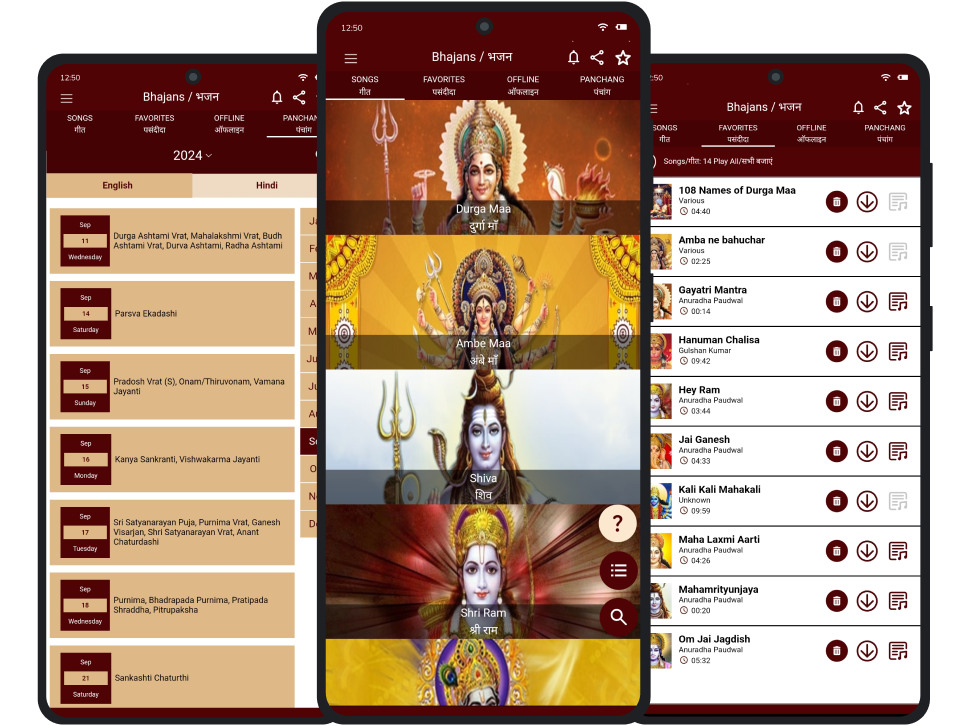Delete 108 Names of Durga Maa
This screenshot has height=726, width=970.
click(836, 202)
